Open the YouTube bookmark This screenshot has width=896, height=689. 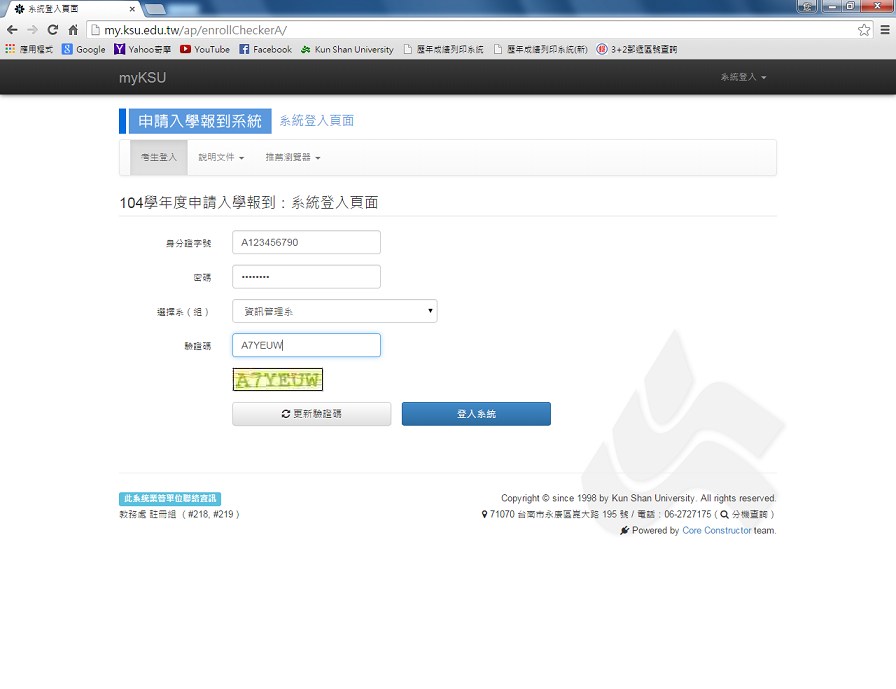pos(205,49)
